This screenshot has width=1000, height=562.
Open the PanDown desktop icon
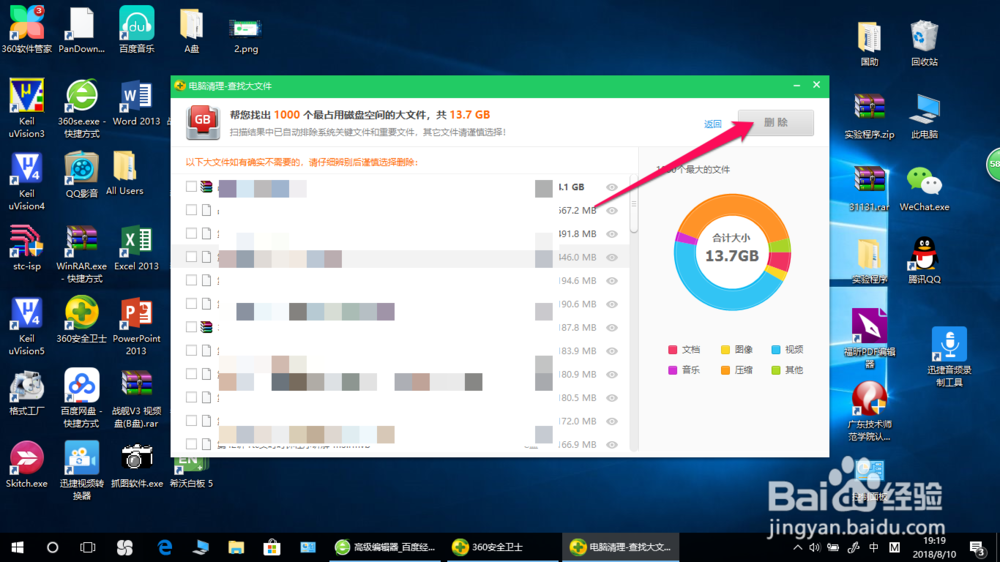82,30
